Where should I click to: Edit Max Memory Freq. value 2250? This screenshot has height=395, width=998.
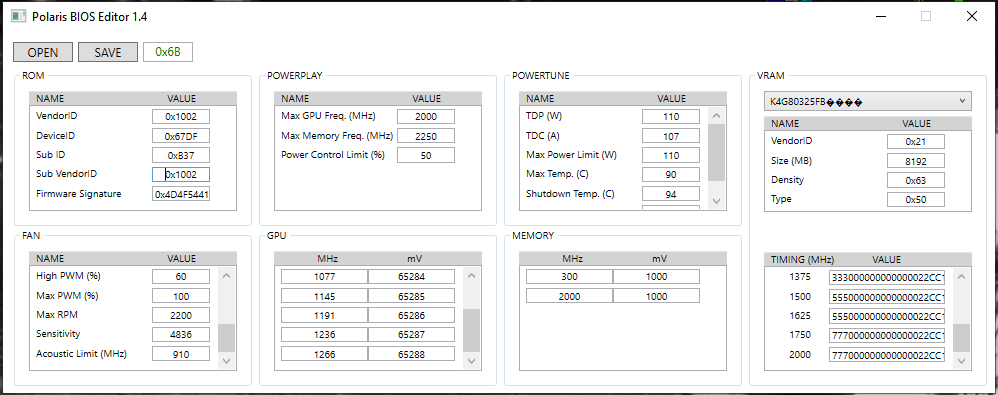pos(426,136)
